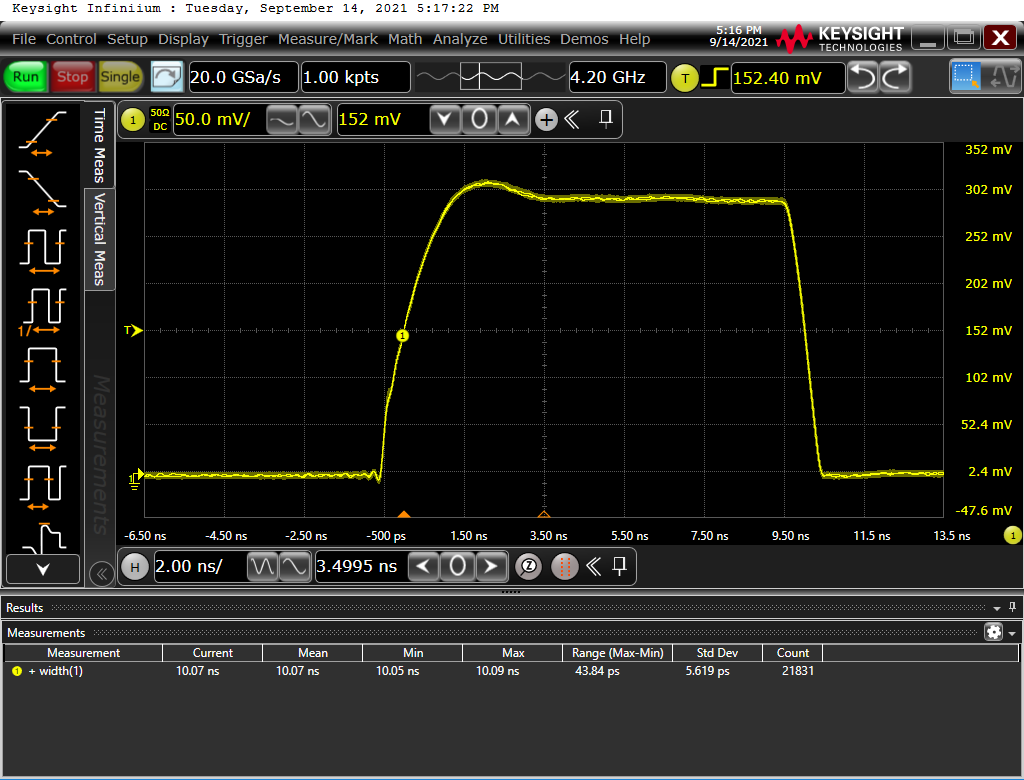Select the positive pulse width measurement icon

[x=42, y=366]
